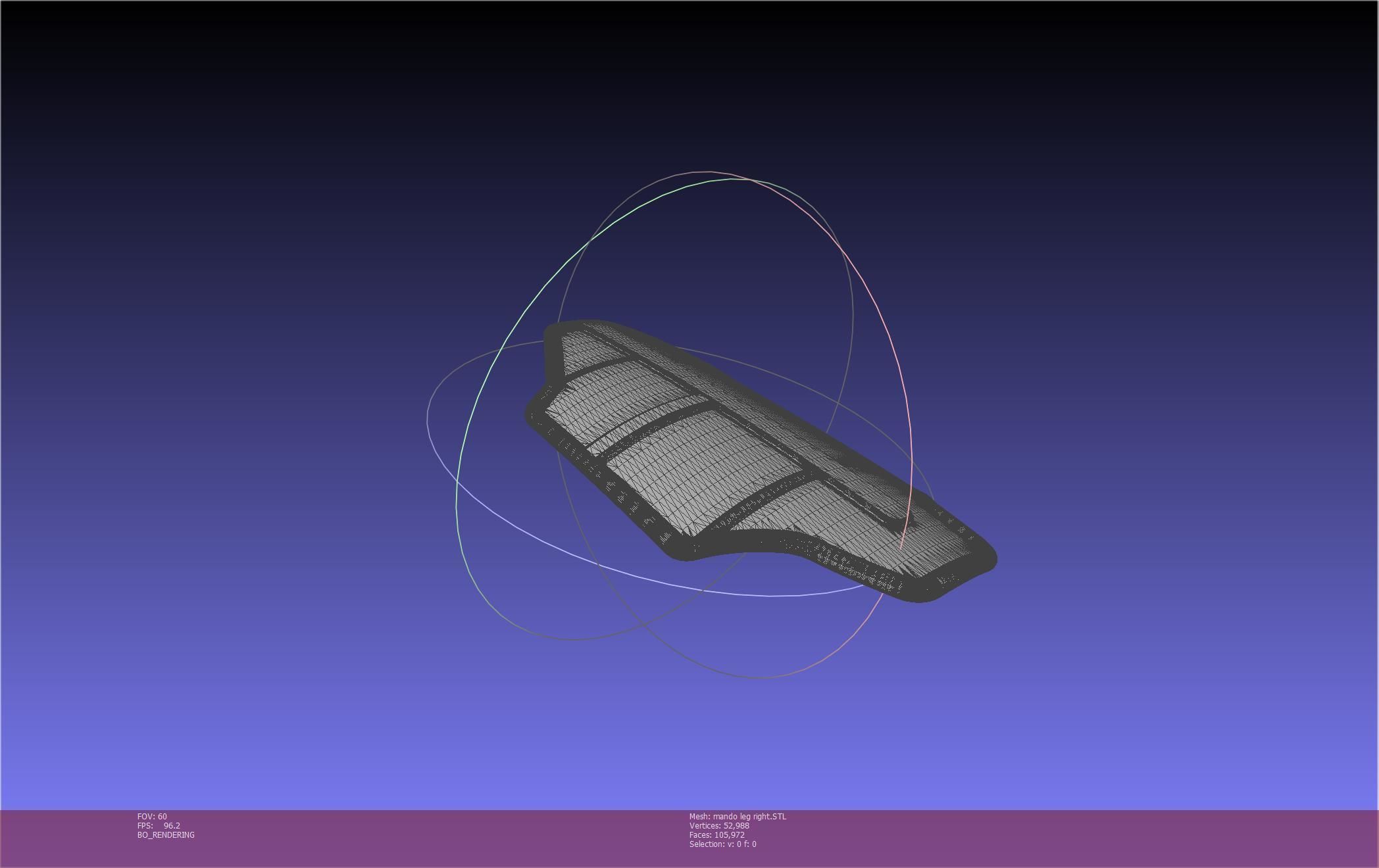Click the BO_RENDERING status text
This screenshot has width=1379, height=868.
pyautogui.click(x=166, y=834)
